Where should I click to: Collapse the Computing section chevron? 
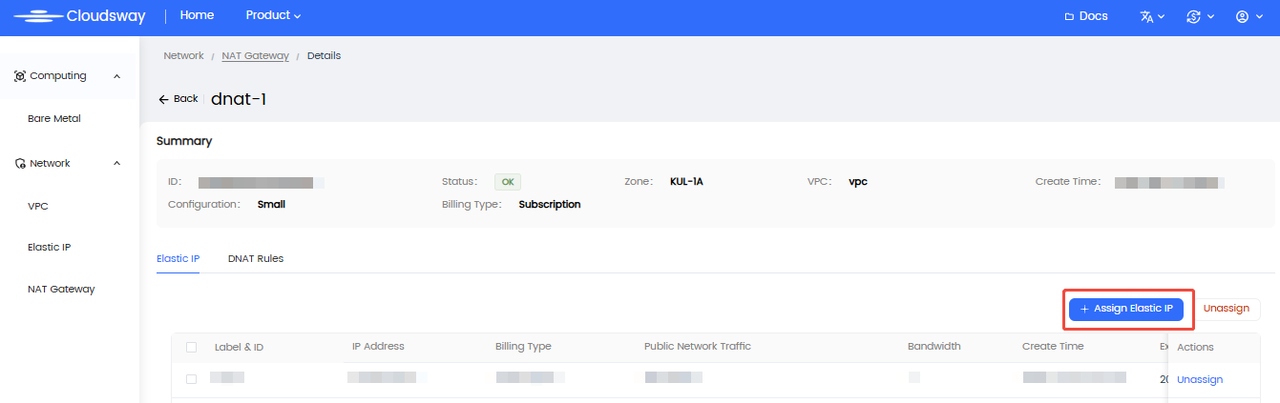(117, 76)
